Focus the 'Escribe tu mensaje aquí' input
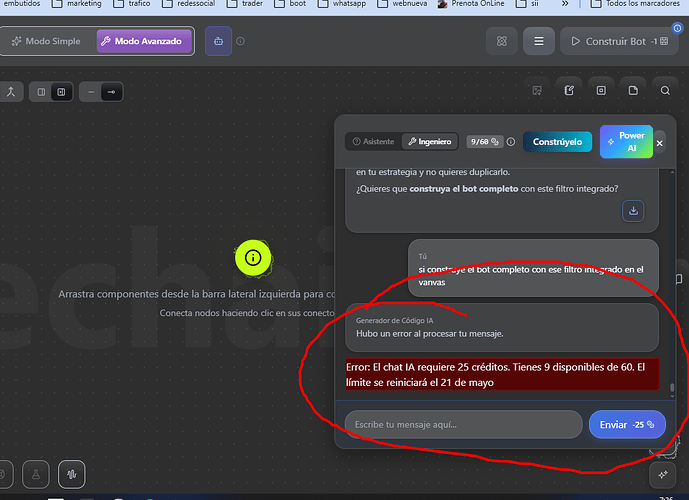689x500 pixels. click(x=464, y=424)
